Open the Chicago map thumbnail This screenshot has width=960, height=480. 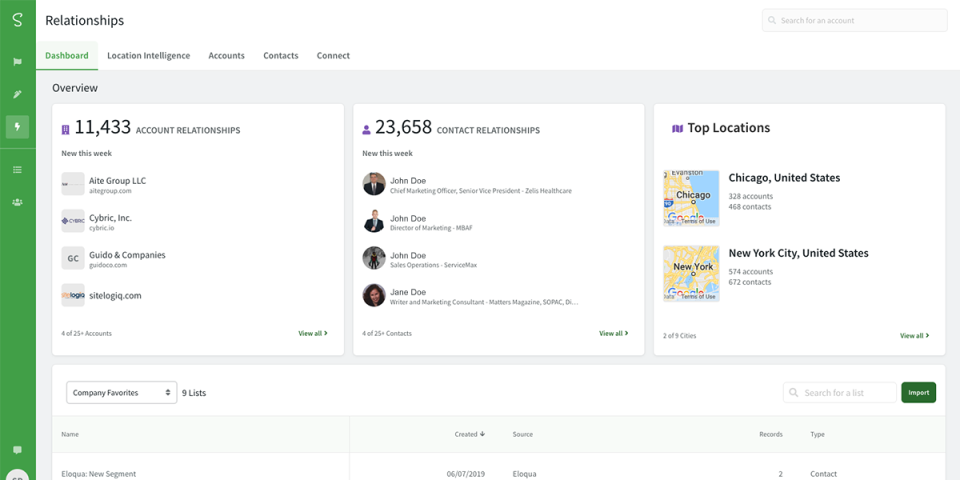pyautogui.click(x=691, y=198)
